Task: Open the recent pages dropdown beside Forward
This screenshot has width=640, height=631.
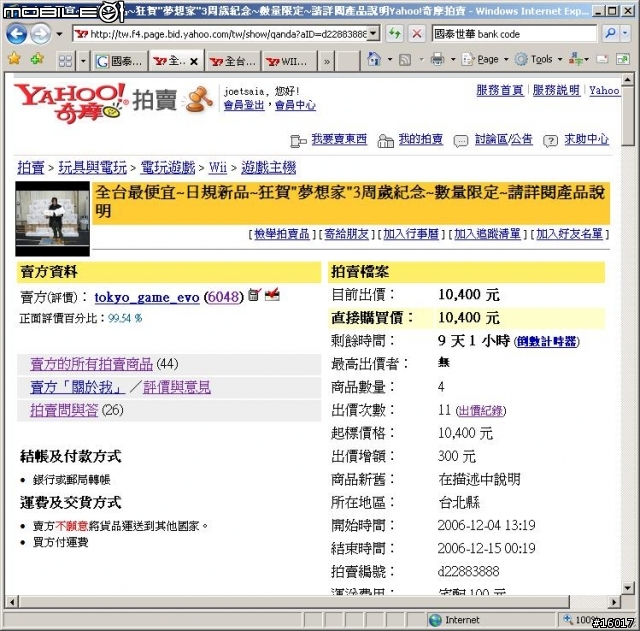Action: (x=60, y=34)
